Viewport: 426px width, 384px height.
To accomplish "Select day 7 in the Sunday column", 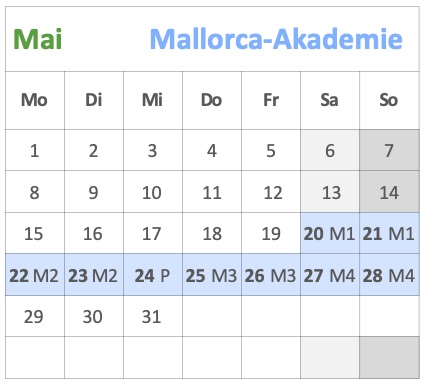I will pos(389,150).
